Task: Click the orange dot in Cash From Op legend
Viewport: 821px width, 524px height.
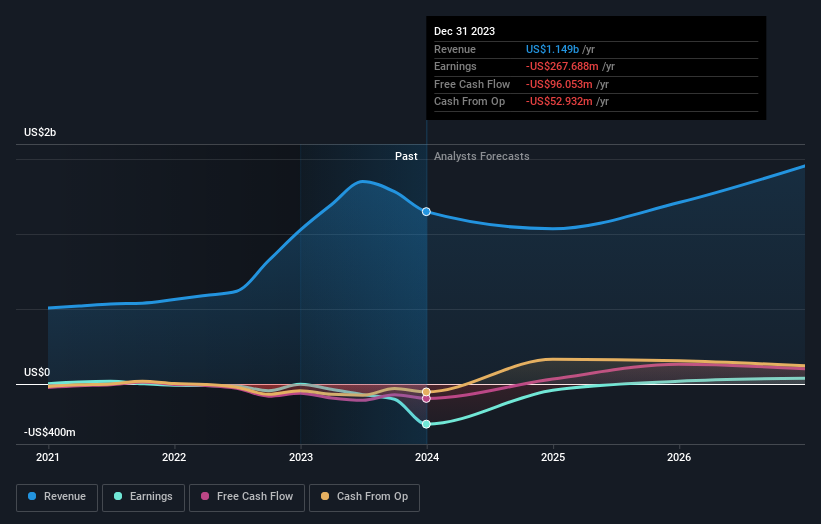Action: click(x=325, y=496)
